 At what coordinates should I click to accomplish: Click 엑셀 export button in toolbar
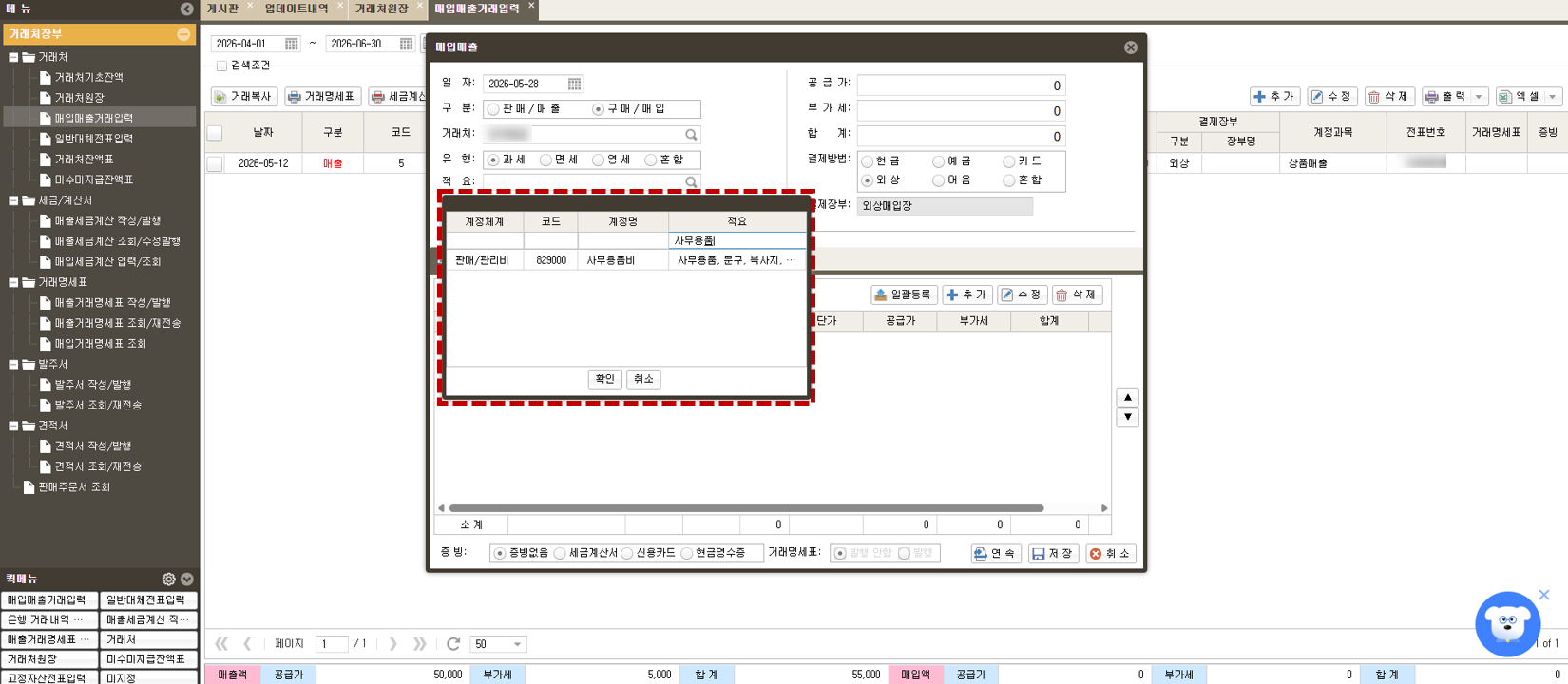point(1520,97)
